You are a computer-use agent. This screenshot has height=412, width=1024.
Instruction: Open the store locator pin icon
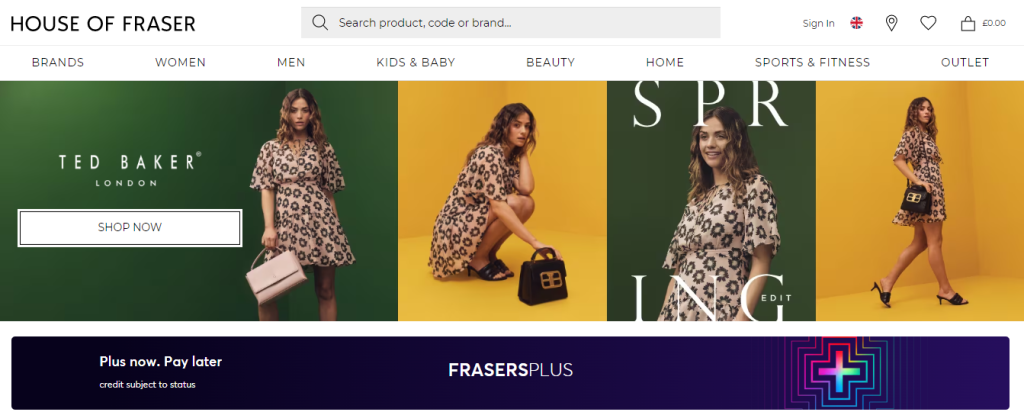tap(891, 23)
